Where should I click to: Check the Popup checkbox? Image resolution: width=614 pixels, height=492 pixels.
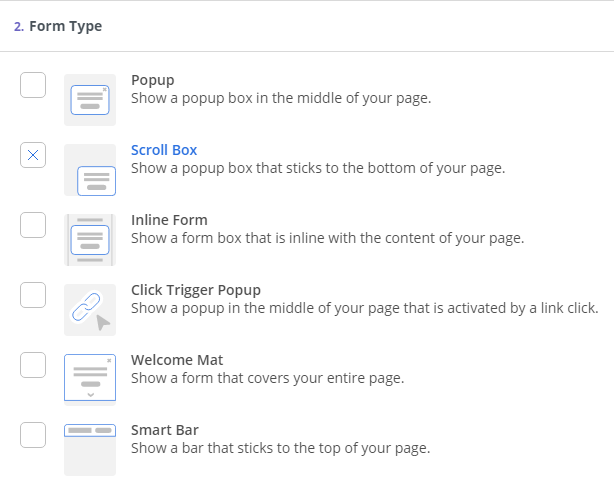(x=33, y=85)
